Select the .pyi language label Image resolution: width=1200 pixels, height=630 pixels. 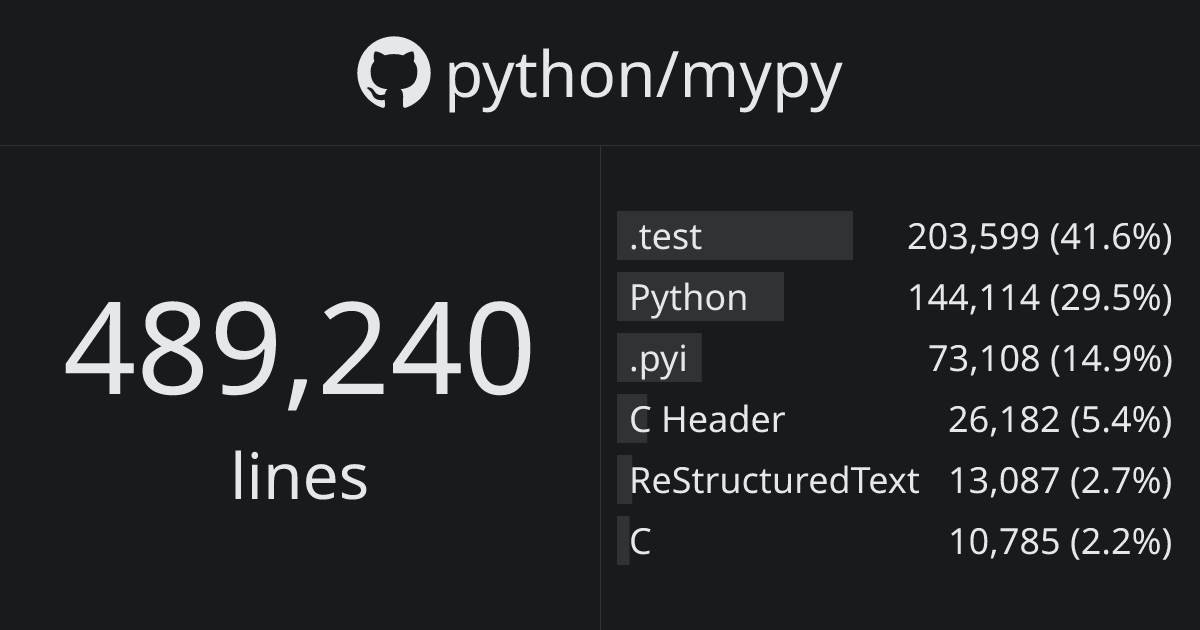[658, 359]
